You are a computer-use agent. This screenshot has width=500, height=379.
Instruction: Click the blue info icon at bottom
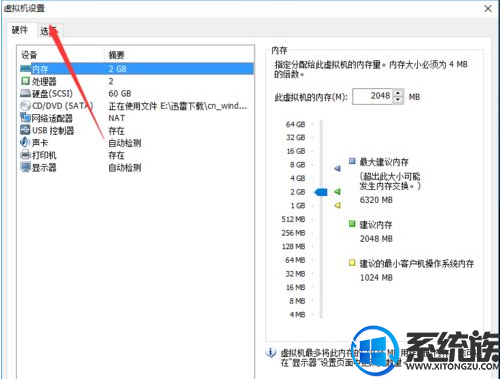[x=270, y=352]
